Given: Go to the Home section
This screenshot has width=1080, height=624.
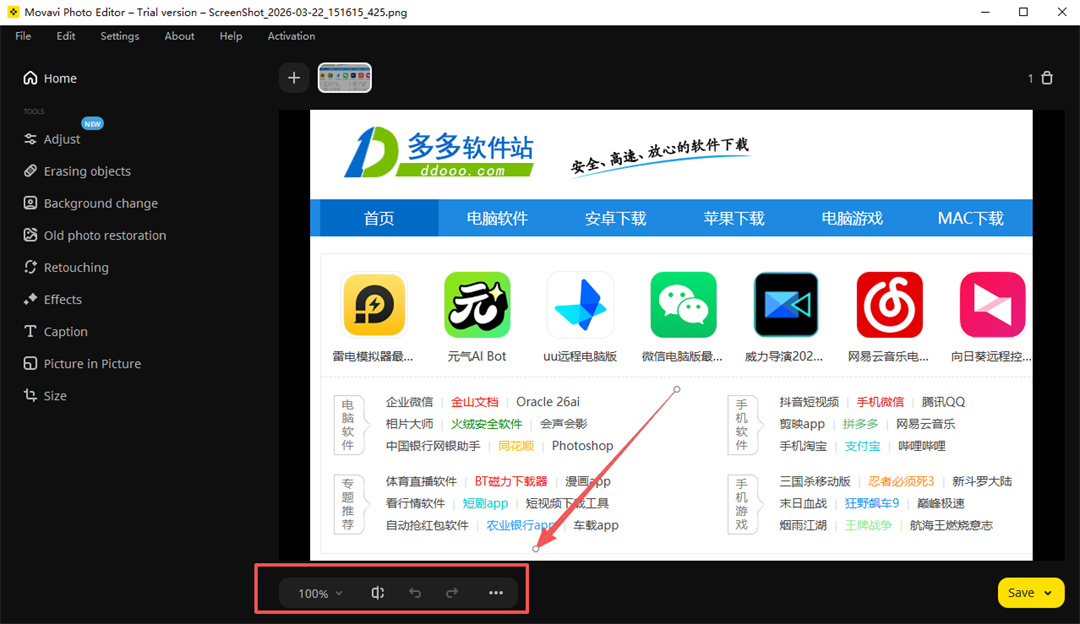Looking at the screenshot, I should tap(50, 79).
